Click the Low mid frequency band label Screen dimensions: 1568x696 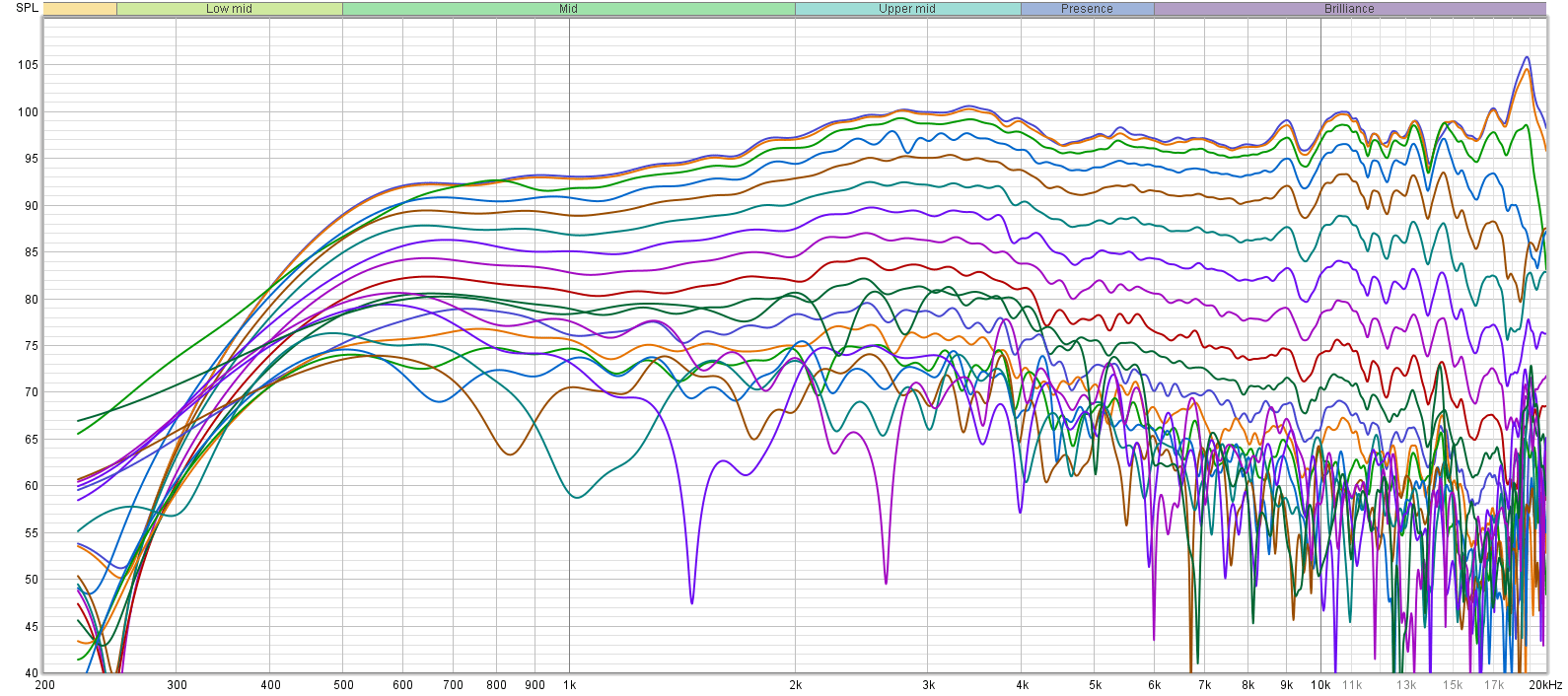point(229,9)
